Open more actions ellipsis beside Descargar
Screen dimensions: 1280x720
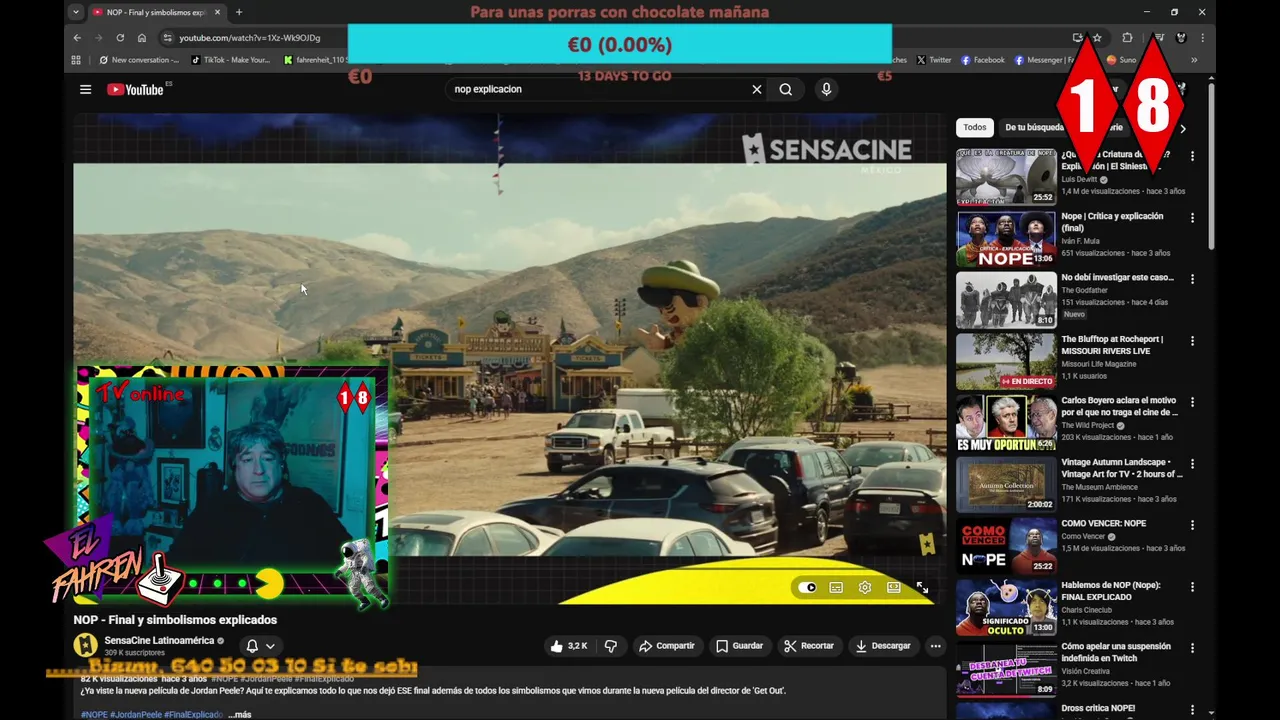(x=936, y=646)
